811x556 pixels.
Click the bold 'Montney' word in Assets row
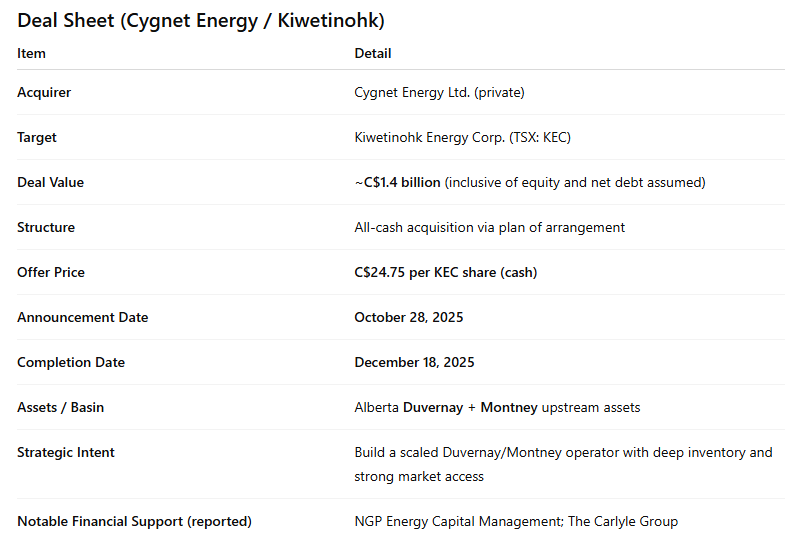509,408
